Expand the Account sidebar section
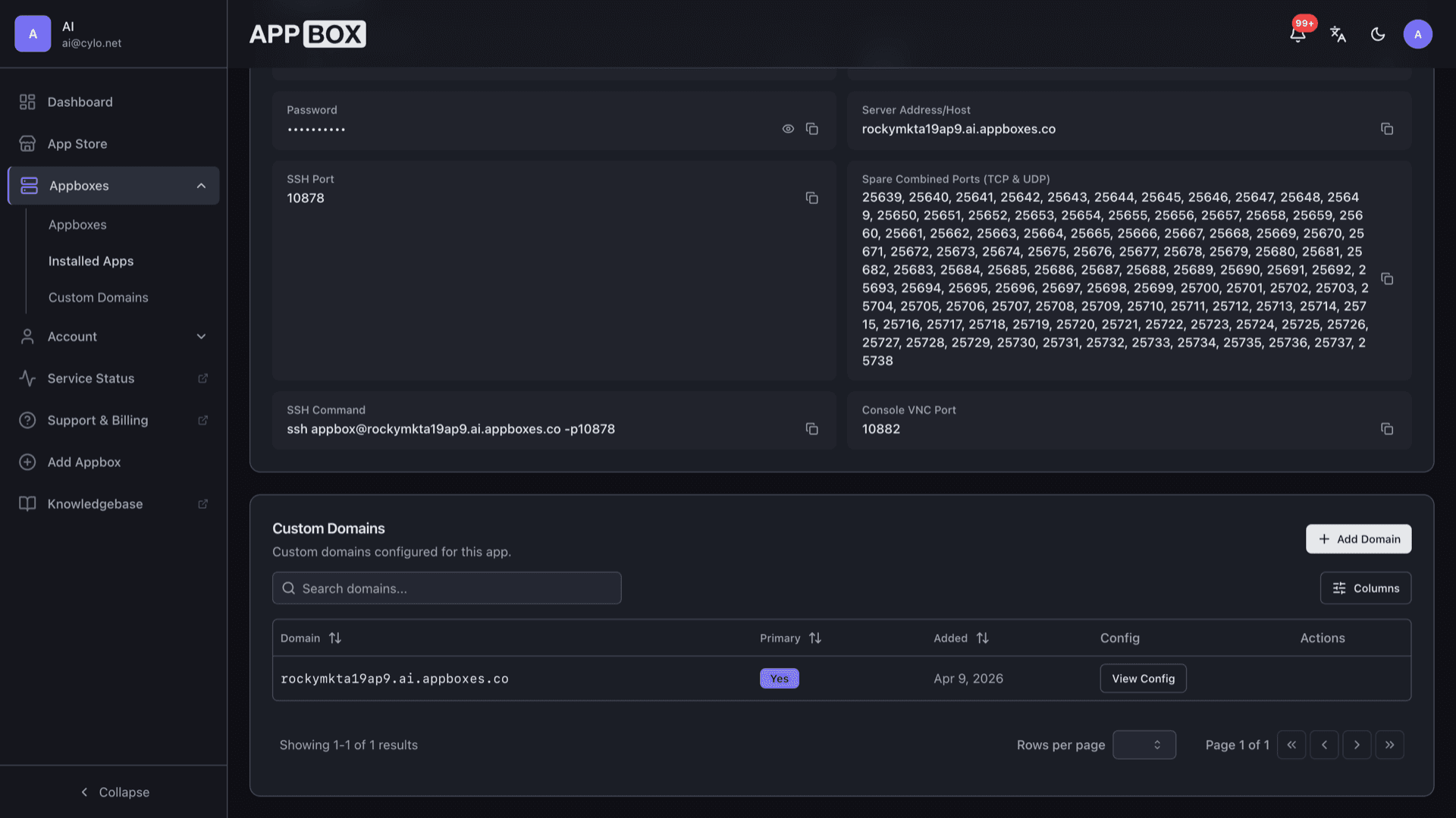This screenshot has width=1456, height=818. tap(114, 337)
